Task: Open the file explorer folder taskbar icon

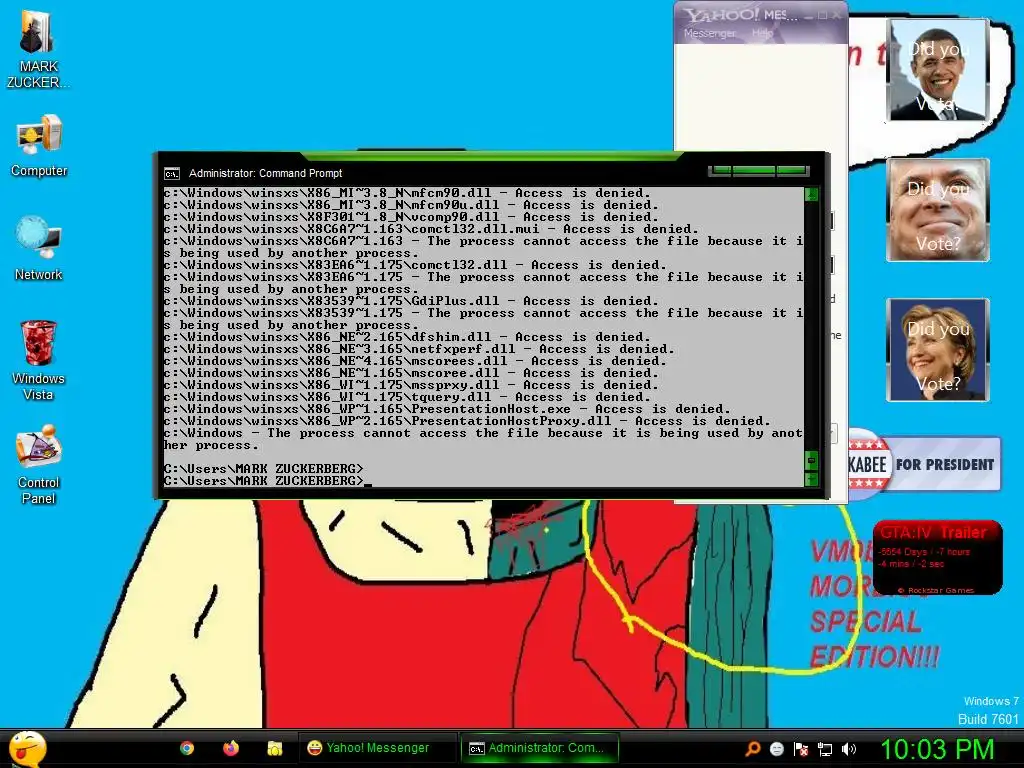Action: 275,748
